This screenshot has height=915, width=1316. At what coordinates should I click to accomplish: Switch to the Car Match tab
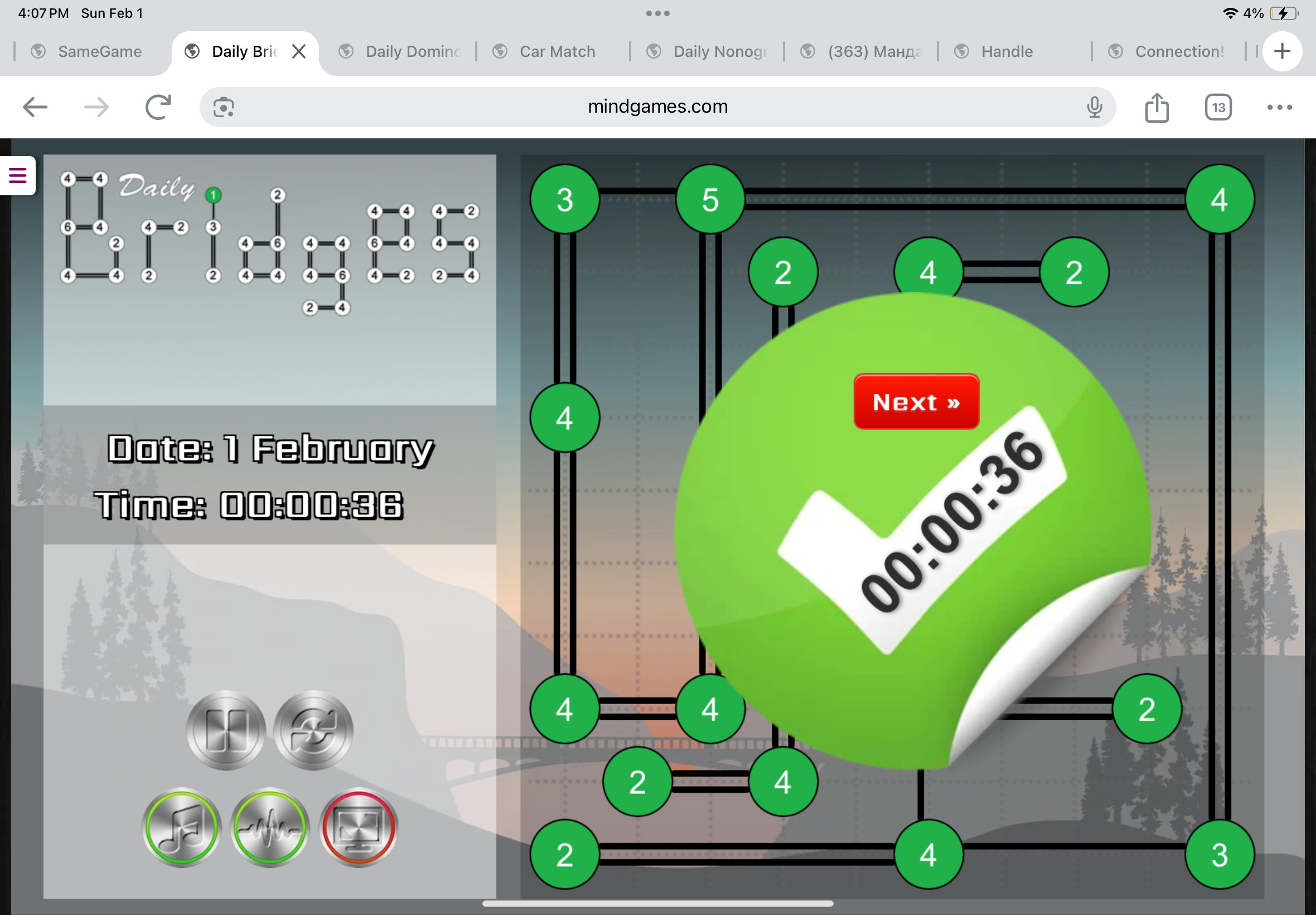click(x=557, y=51)
